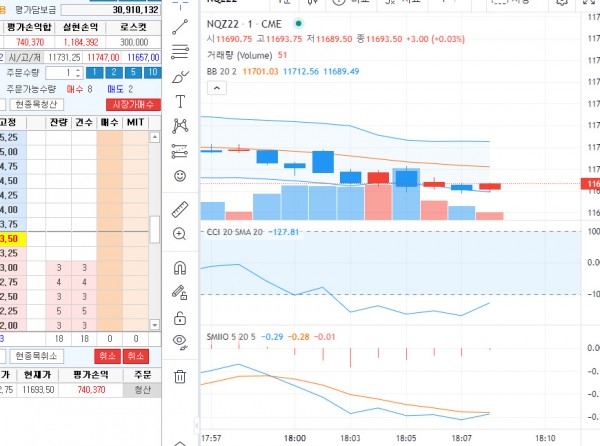Toggle magnet mode for drawings

point(180,268)
